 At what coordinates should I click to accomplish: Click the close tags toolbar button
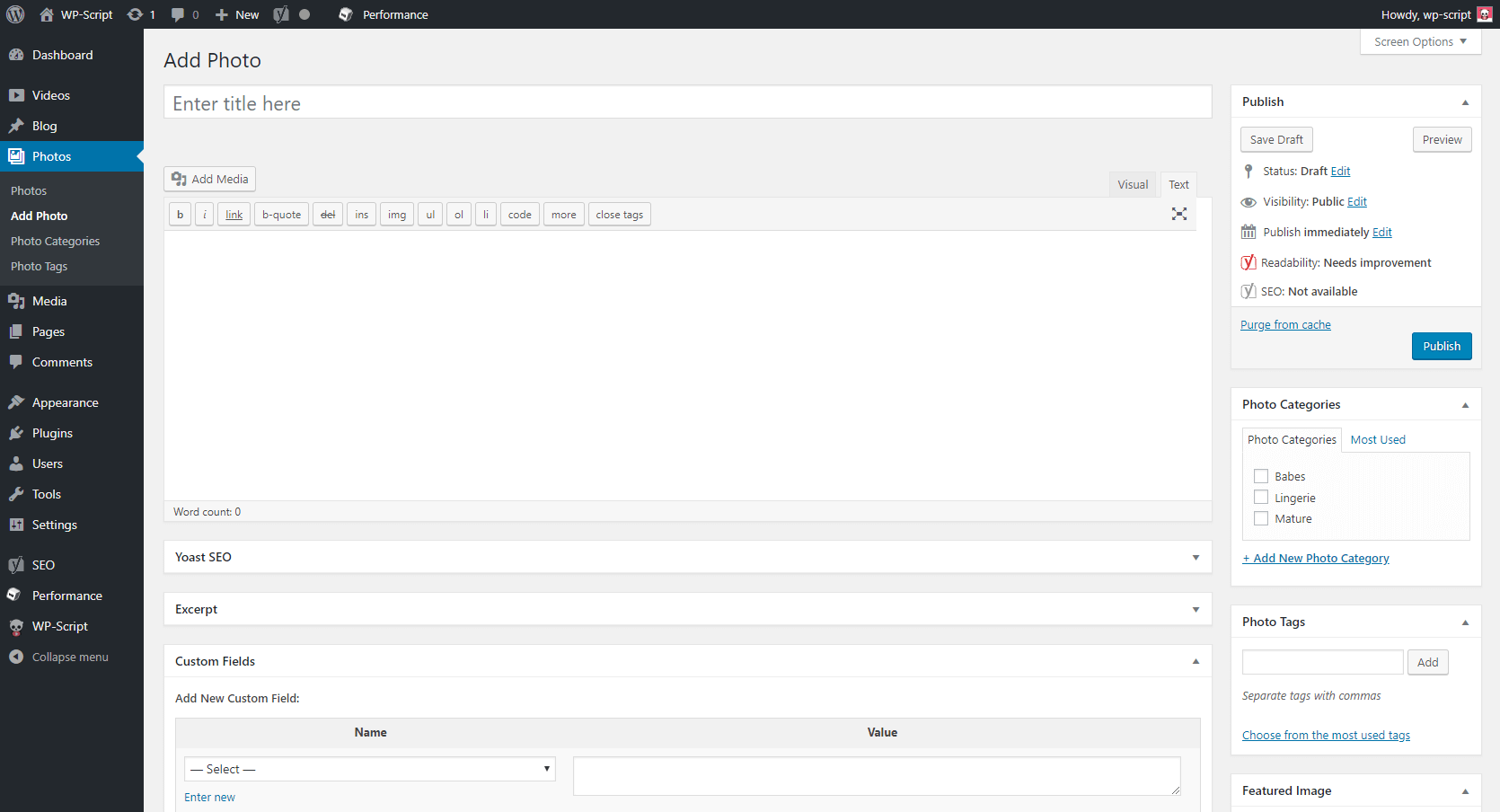tap(619, 215)
